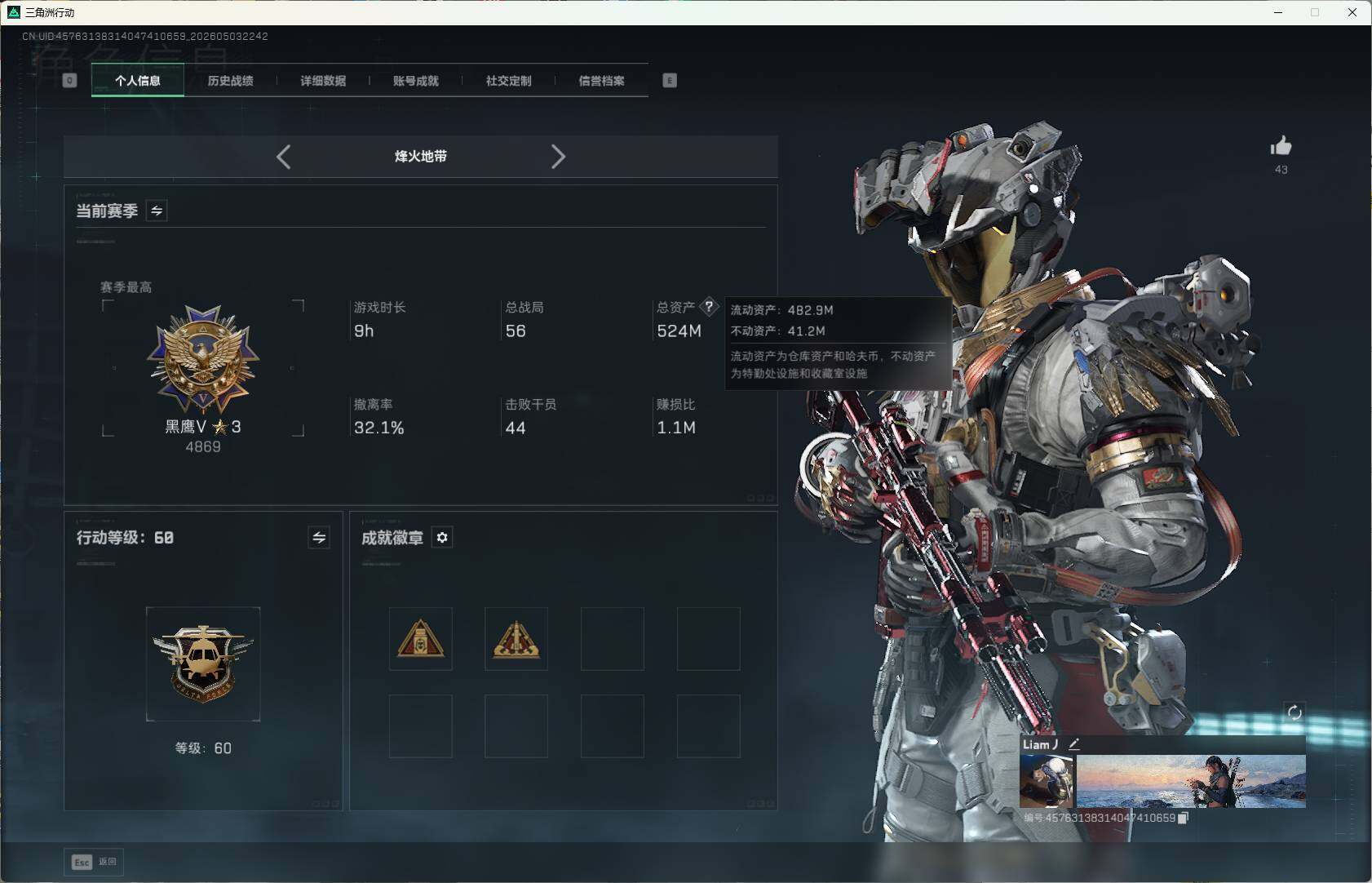
Task: Click the 黑鹰V rank emblem
Action: [x=203, y=359]
